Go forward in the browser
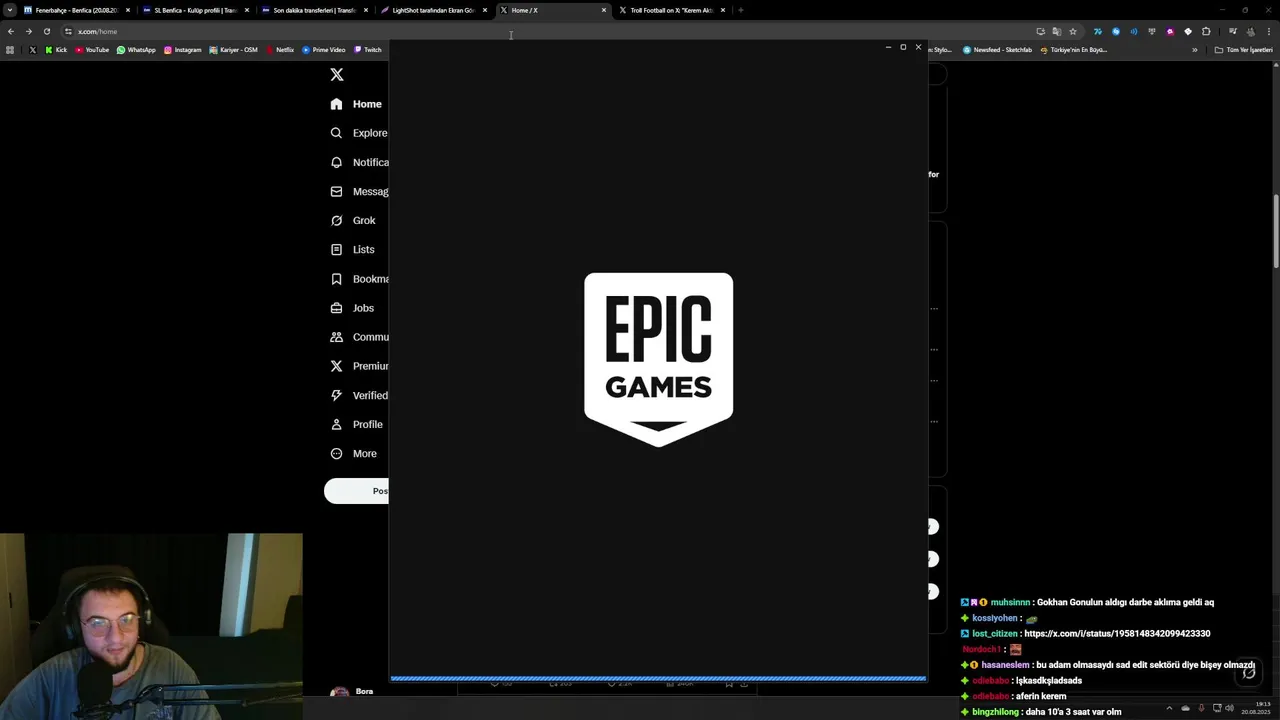The image size is (1280, 720). tap(28, 31)
